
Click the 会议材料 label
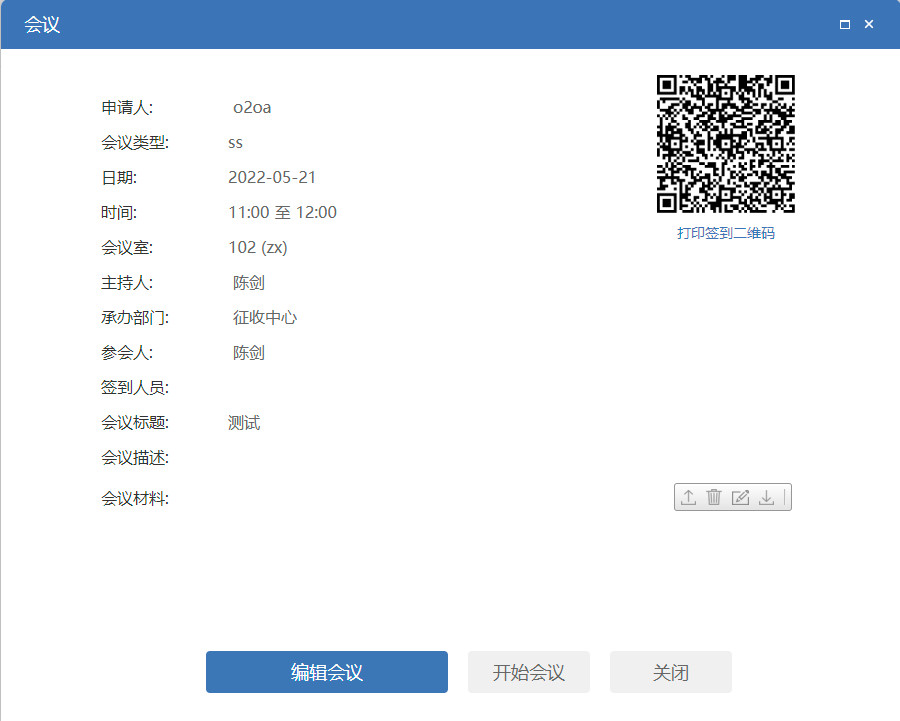click(135, 498)
